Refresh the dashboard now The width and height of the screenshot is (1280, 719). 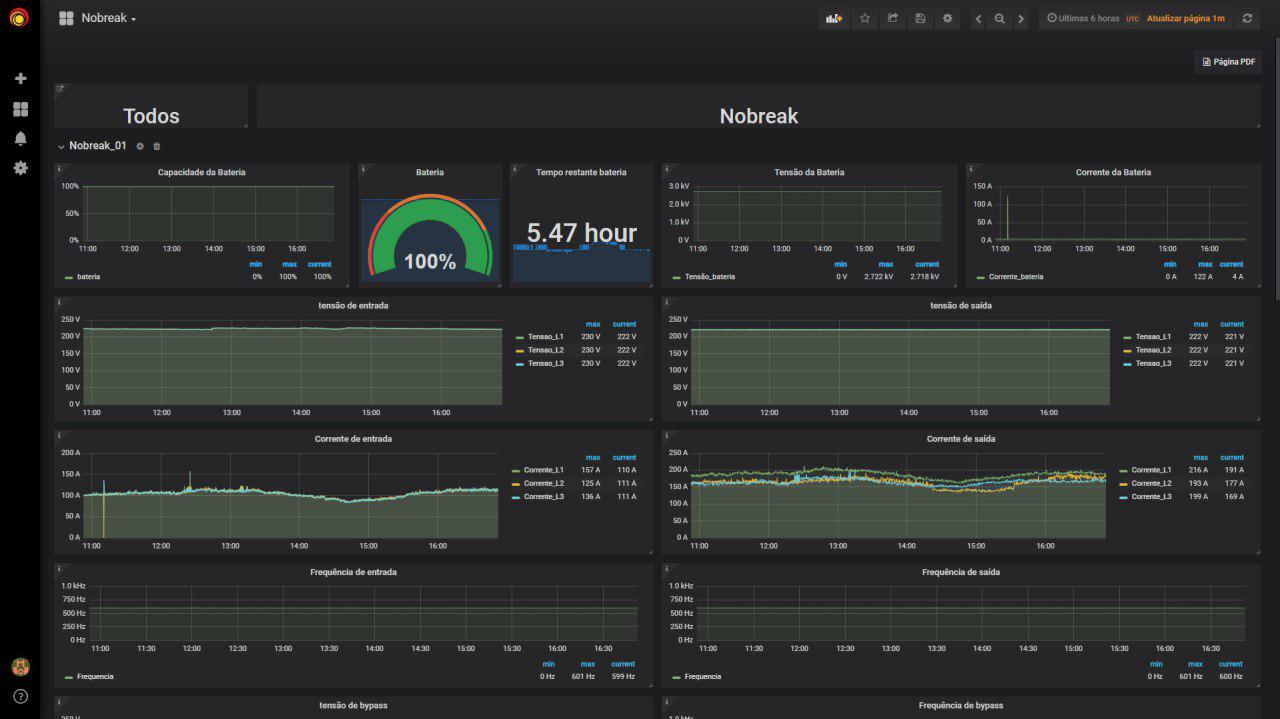coord(1247,18)
